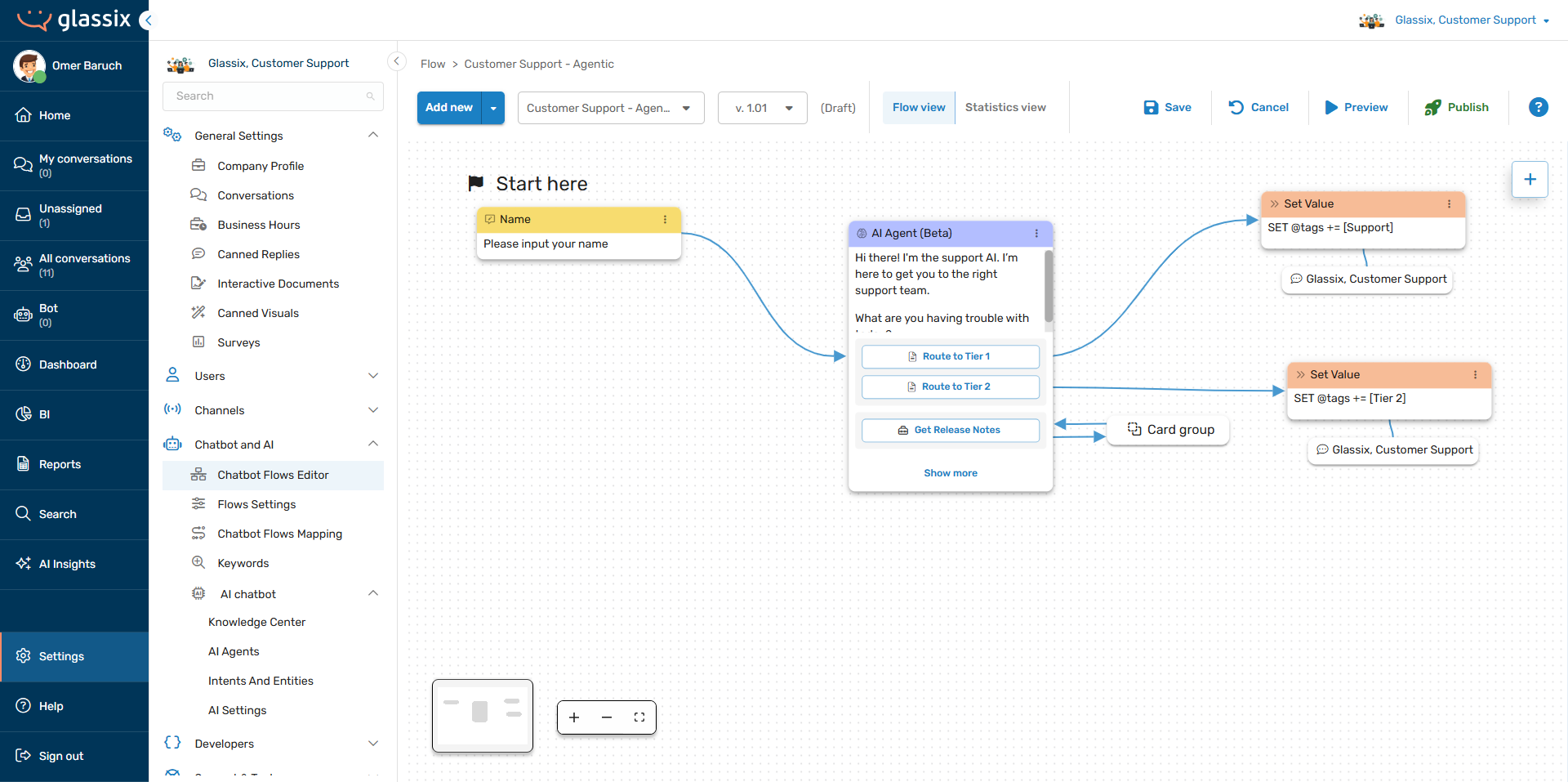Open All conversations
This screenshot has width=1568, height=782.
74,265
